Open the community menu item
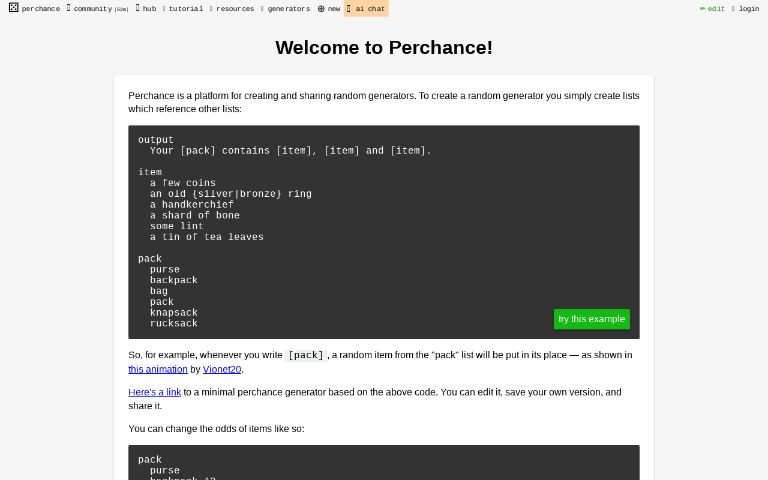 coord(92,9)
